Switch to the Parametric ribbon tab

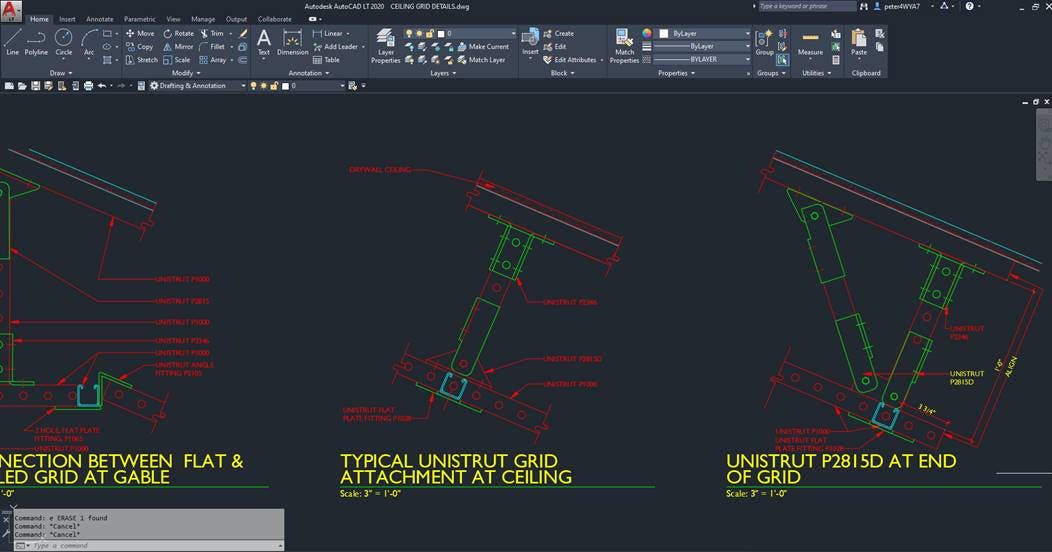click(x=140, y=19)
